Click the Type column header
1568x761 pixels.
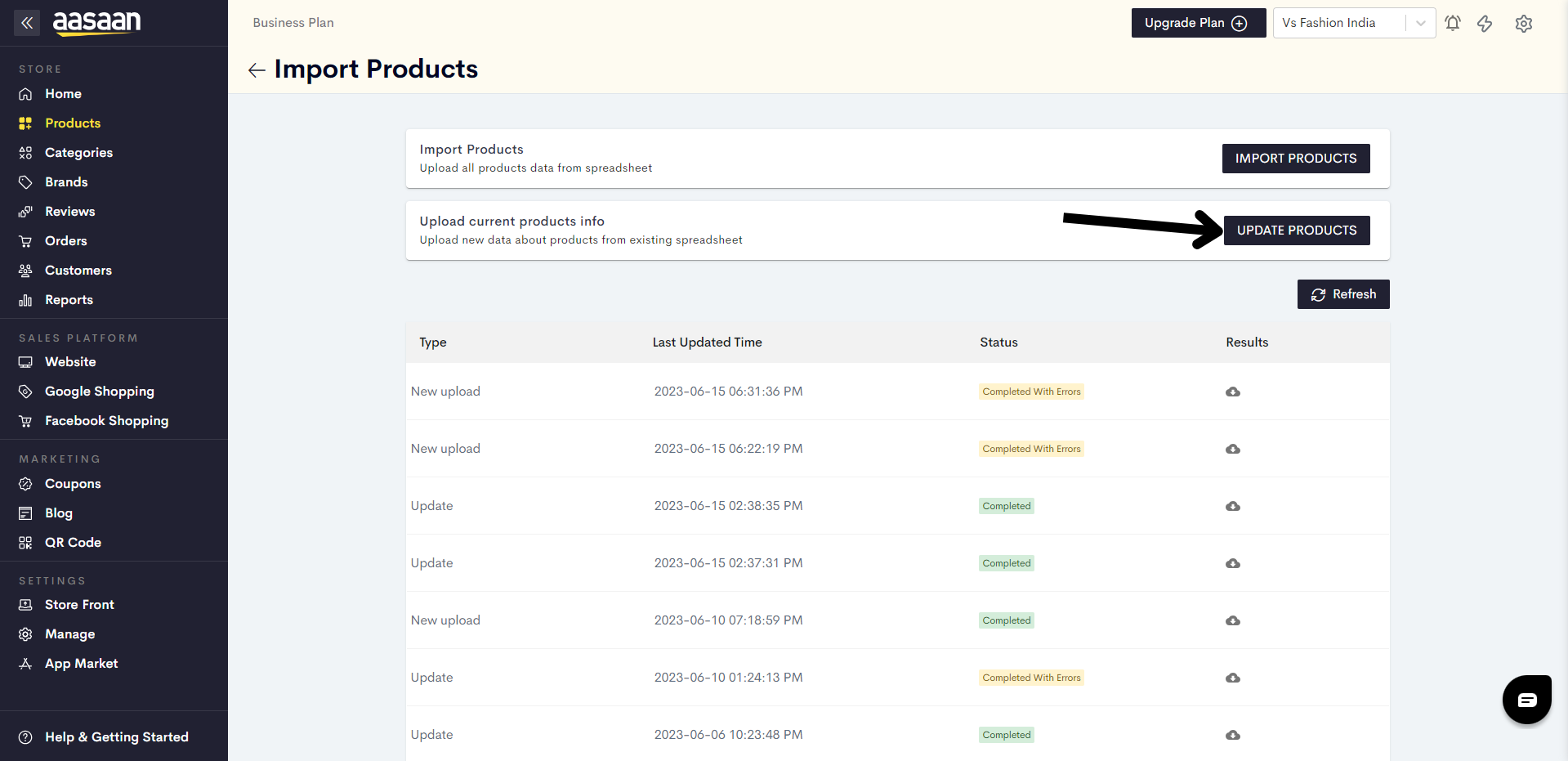[433, 342]
